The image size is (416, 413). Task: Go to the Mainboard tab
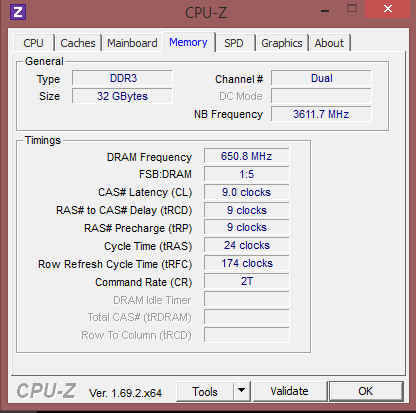tap(132, 43)
